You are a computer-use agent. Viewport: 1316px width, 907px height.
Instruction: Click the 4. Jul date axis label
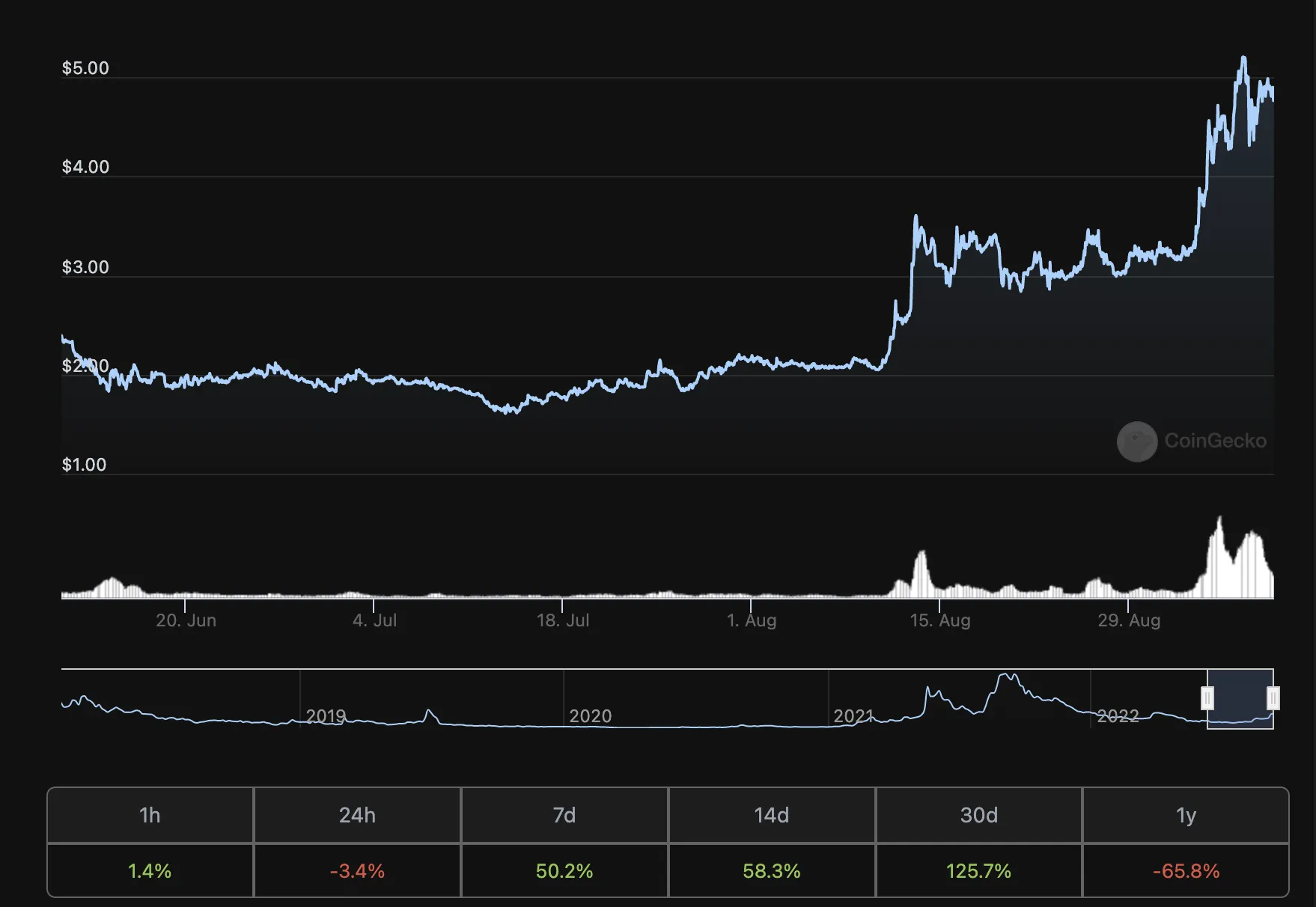[x=374, y=620]
